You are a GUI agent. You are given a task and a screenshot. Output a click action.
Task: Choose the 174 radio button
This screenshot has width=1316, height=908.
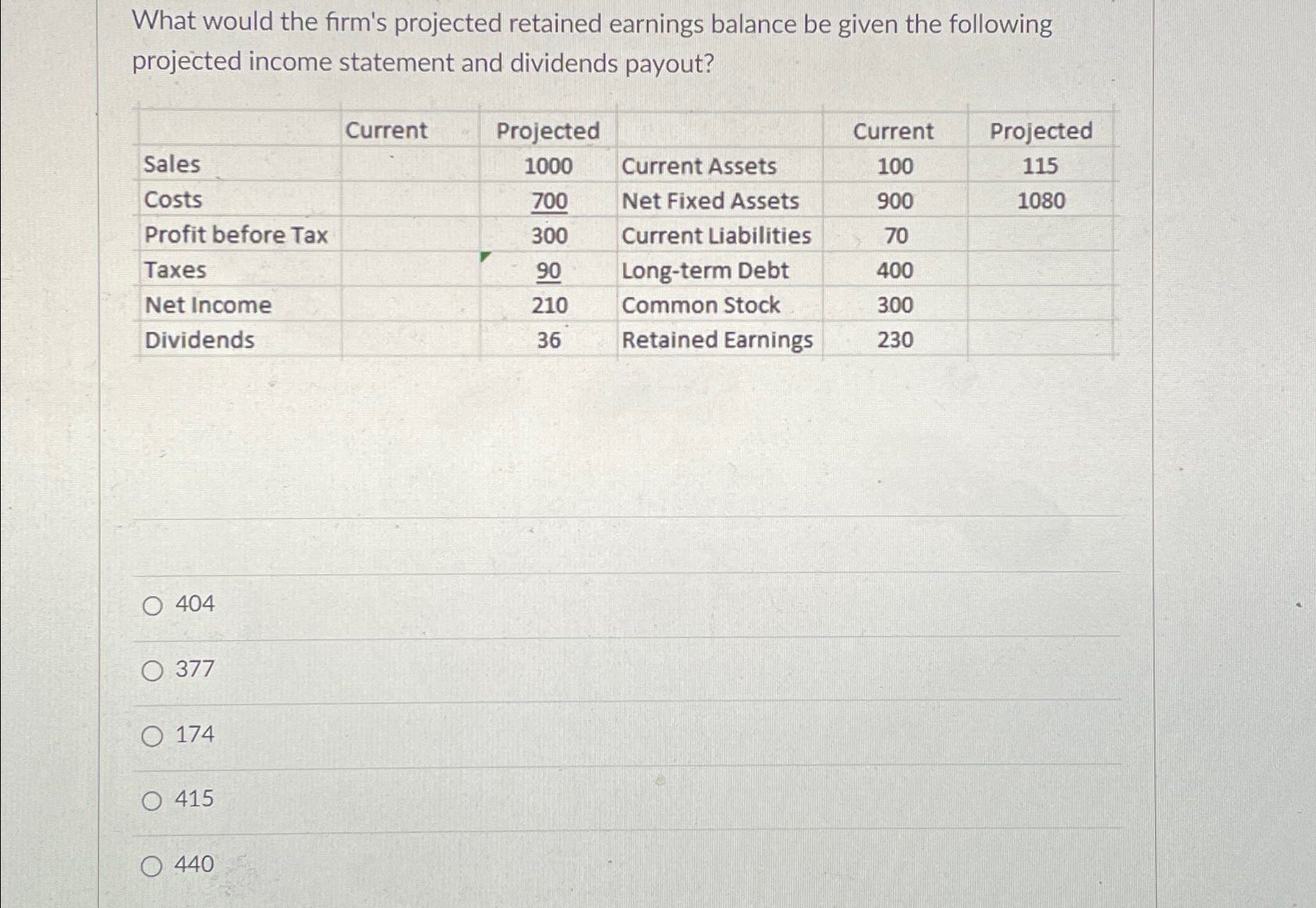pyautogui.click(x=153, y=735)
